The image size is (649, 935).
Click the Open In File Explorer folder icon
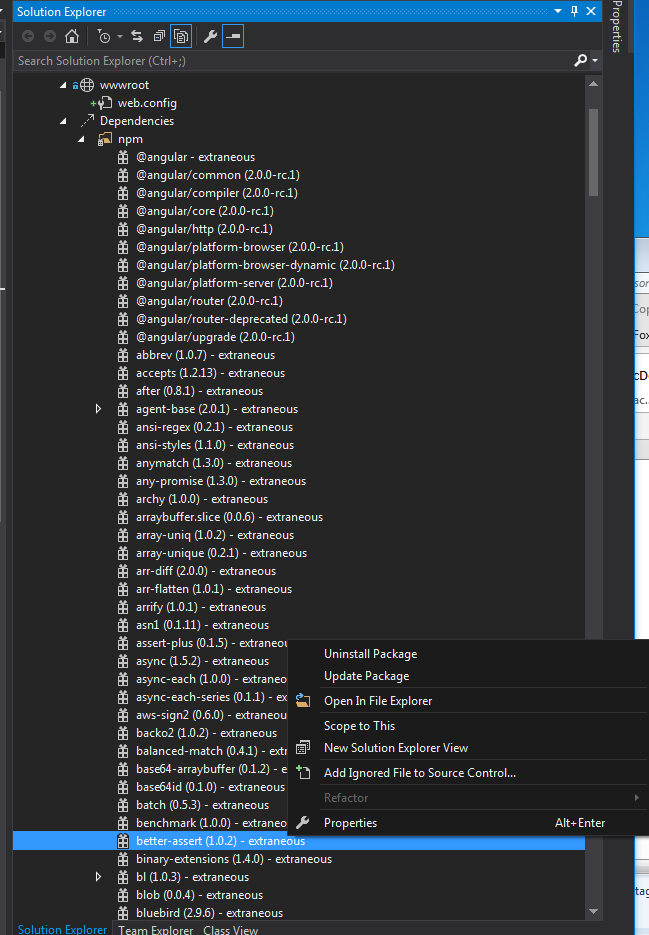(x=303, y=701)
